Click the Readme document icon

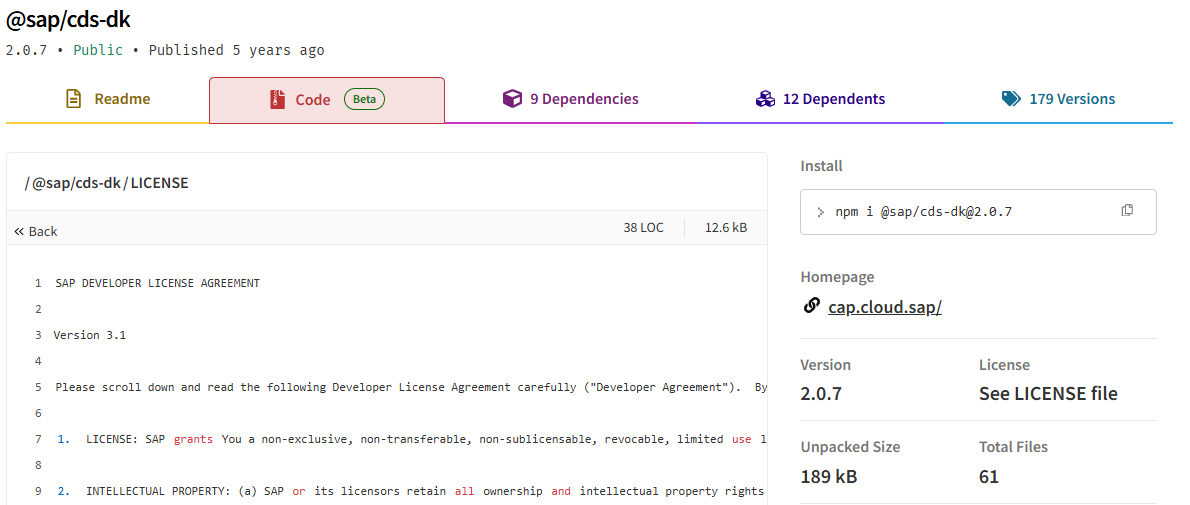(x=74, y=99)
